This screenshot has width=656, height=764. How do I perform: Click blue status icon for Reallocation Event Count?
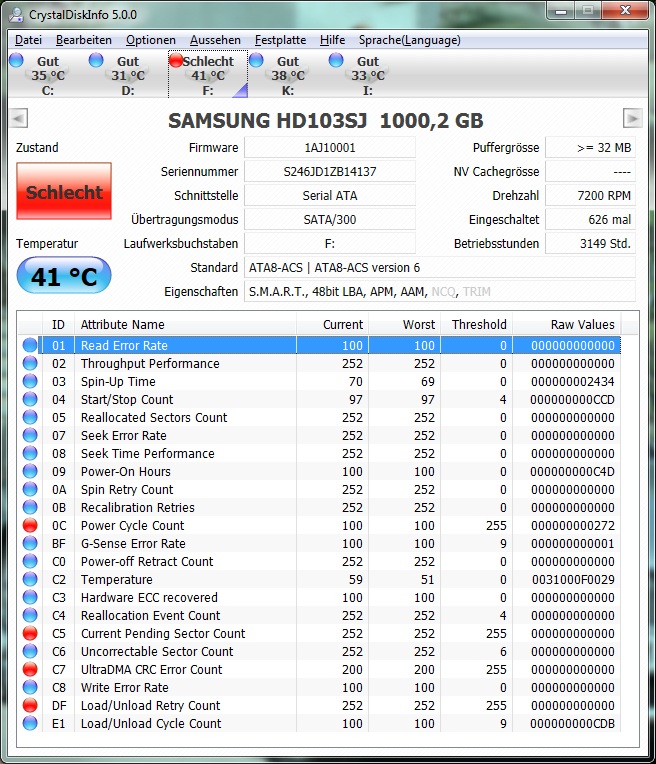click(30, 615)
